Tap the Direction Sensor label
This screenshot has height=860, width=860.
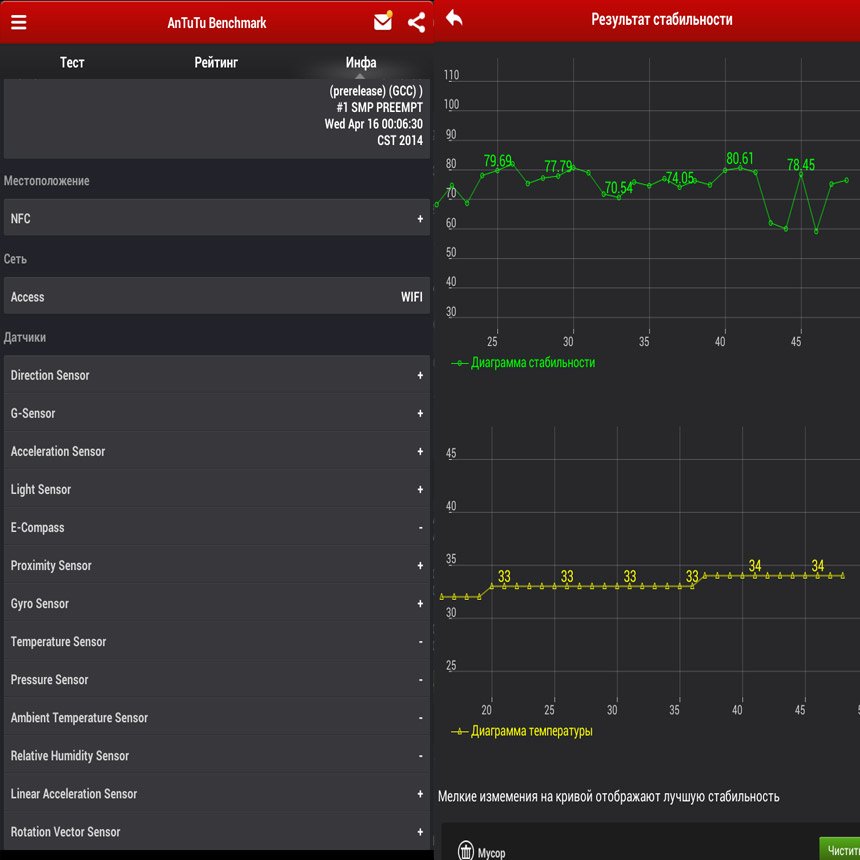point(50,375)
